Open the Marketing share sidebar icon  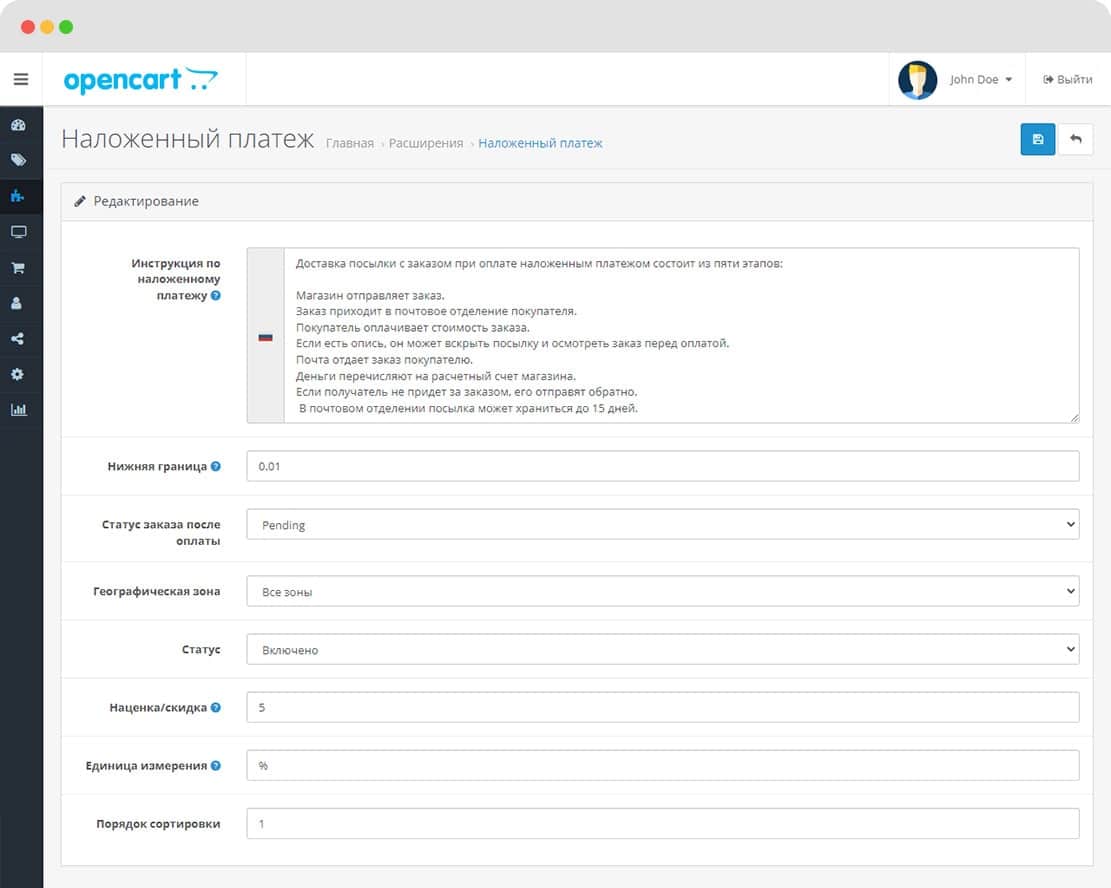coord(18,338)
